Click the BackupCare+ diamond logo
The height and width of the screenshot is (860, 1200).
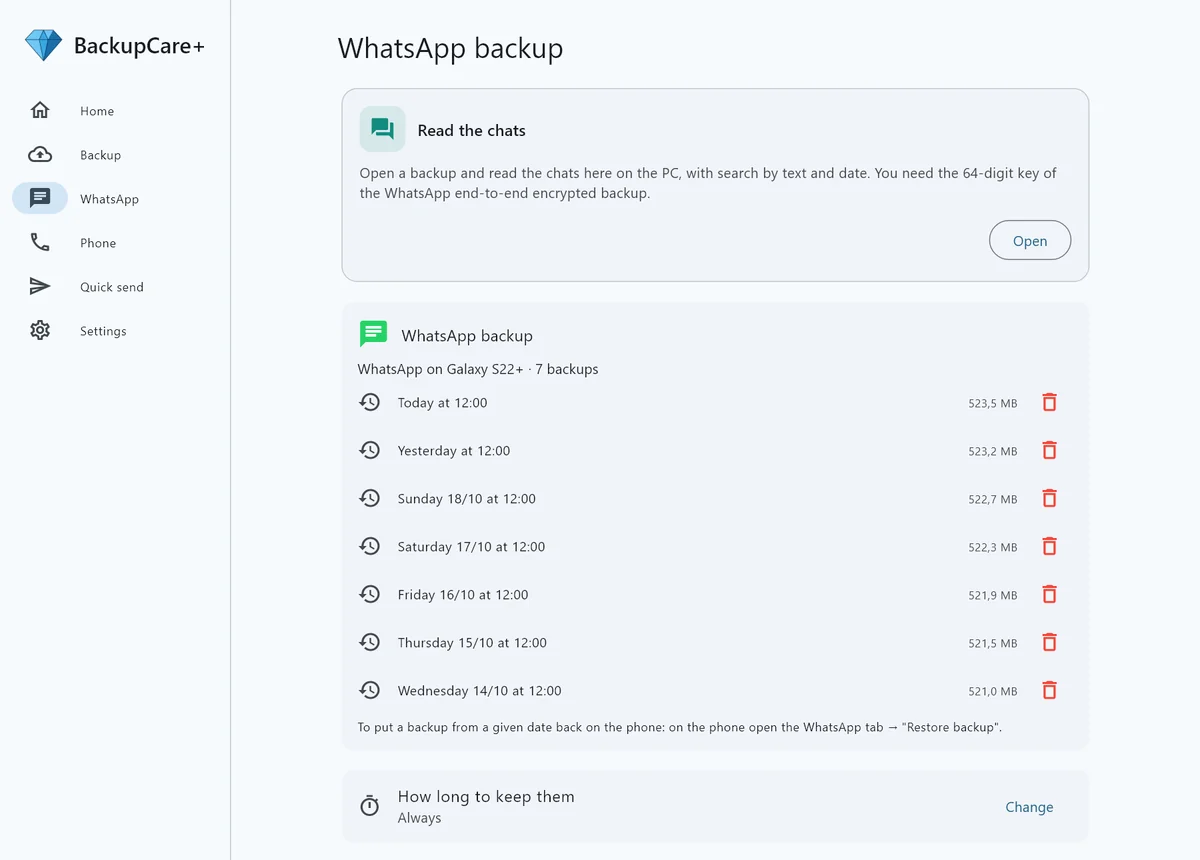click(x=43, y=45)
